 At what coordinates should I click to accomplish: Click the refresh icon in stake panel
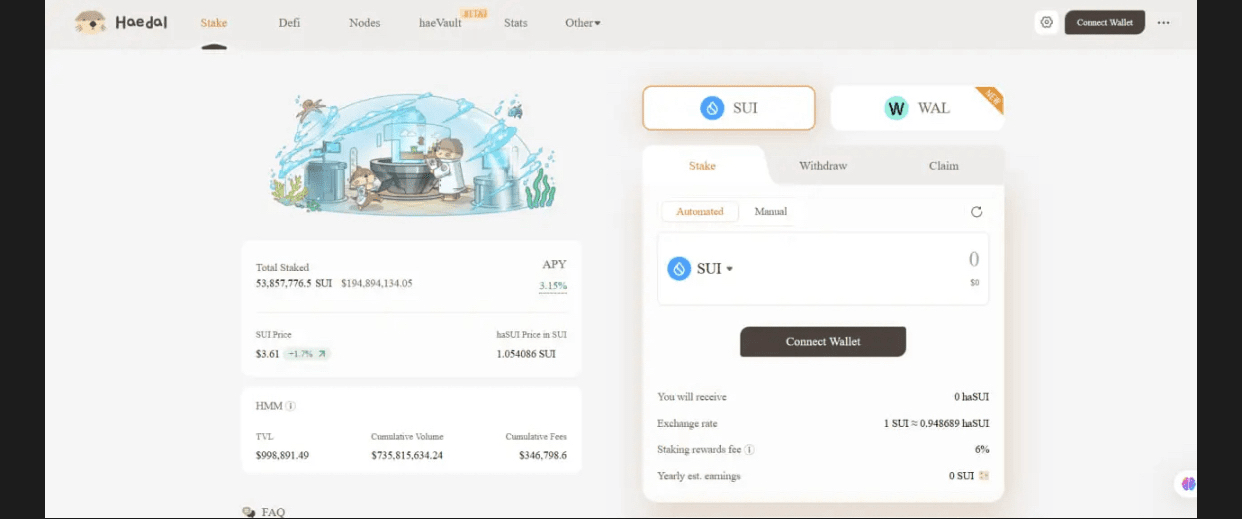976,211
